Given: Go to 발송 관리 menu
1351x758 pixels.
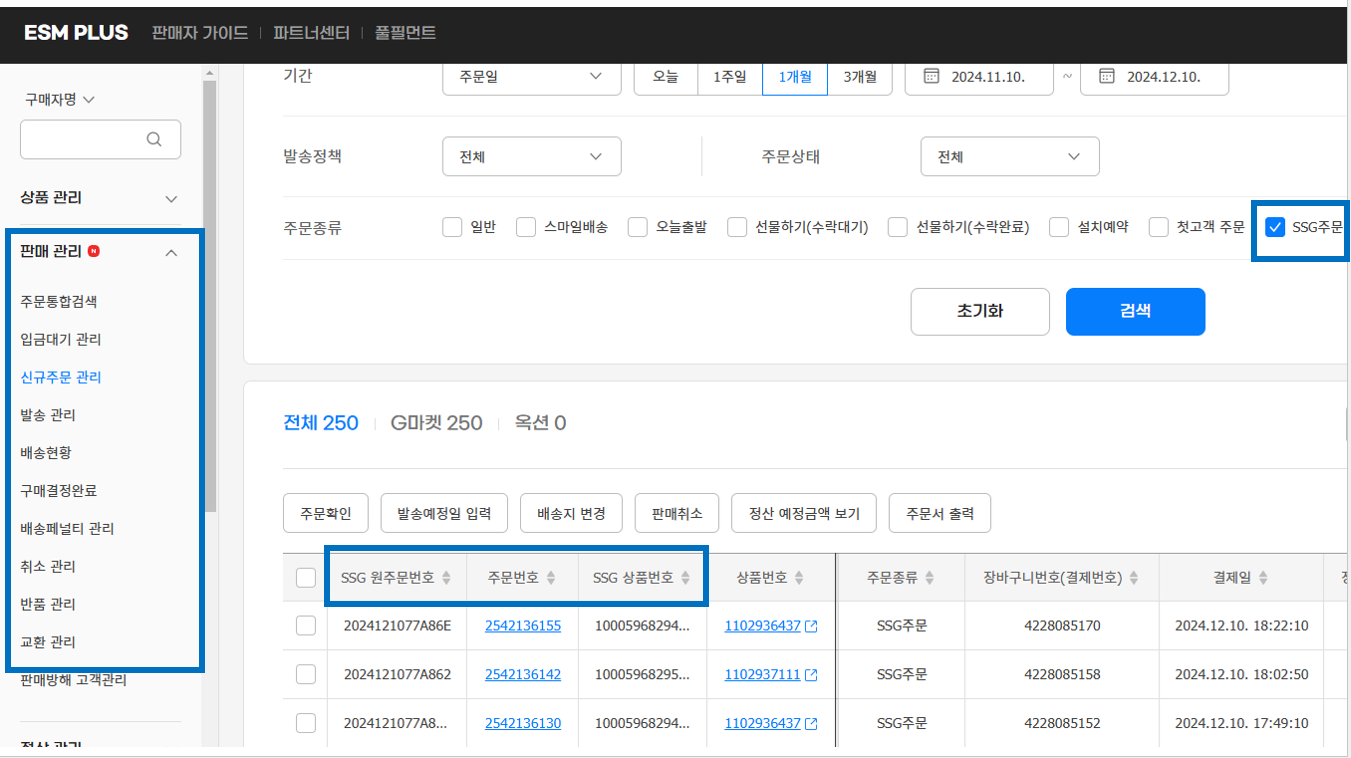Looking at the screenshot, I should [x=48, y=415].
